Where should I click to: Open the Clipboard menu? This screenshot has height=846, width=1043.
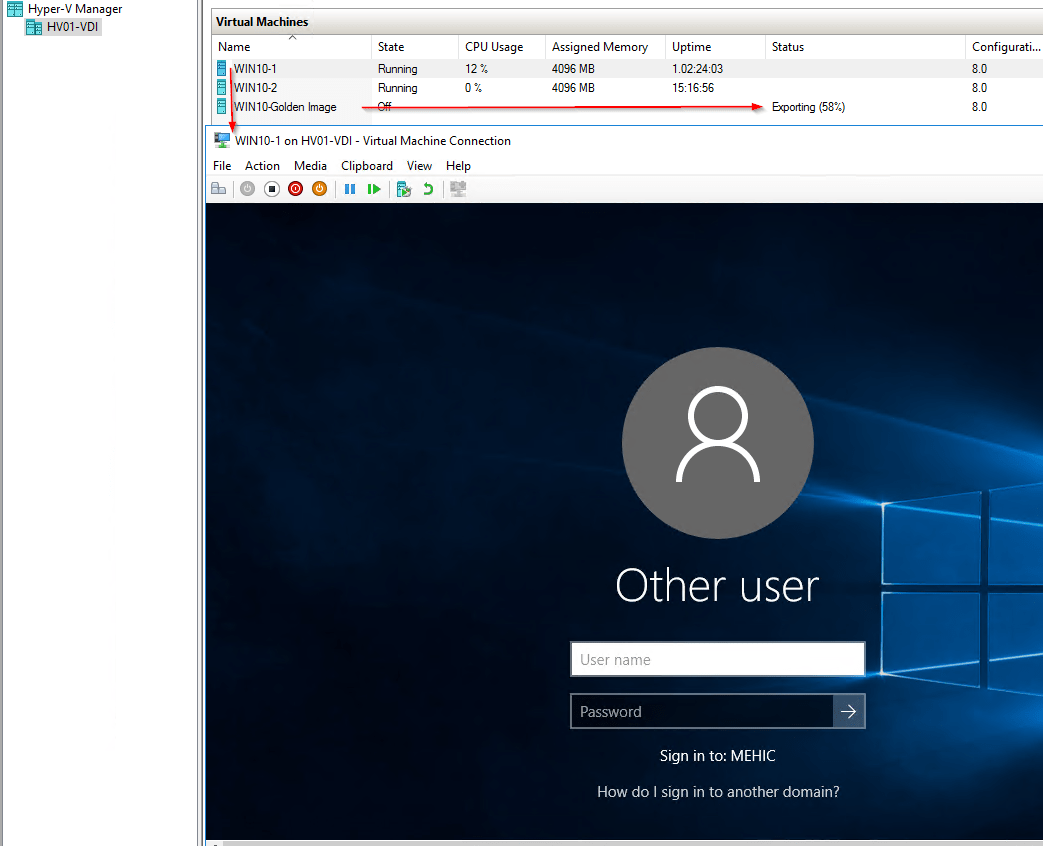(366, 165)
